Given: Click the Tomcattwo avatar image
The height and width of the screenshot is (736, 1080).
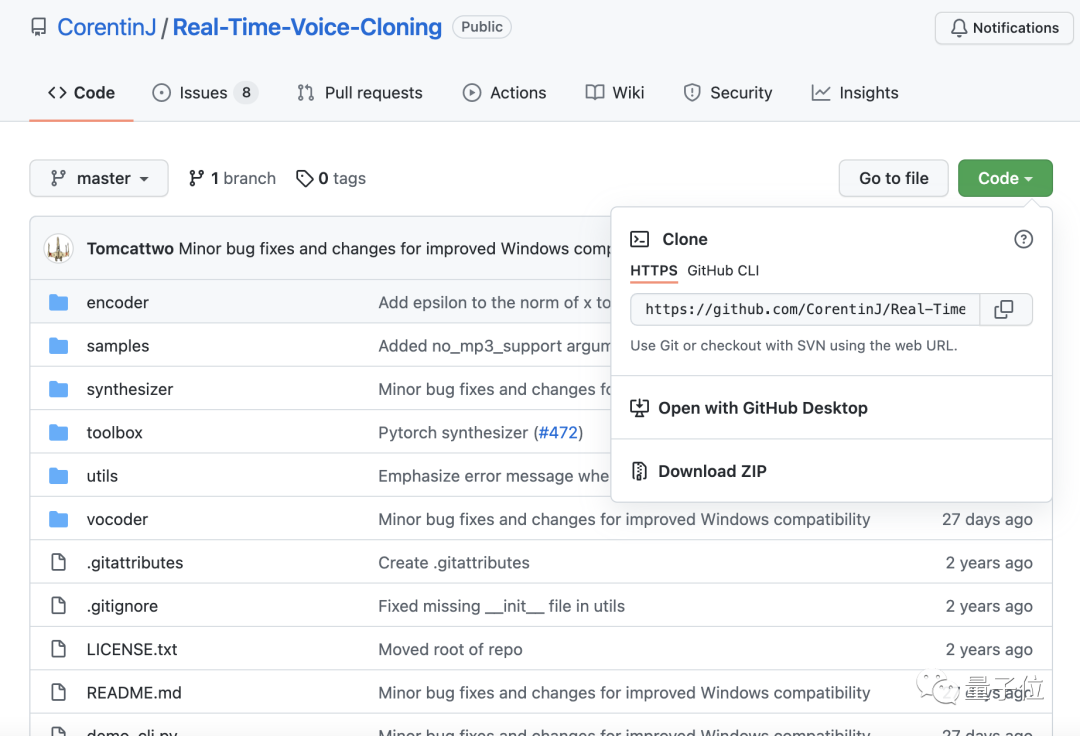Looking at the screenshot, I should point(59,249).
